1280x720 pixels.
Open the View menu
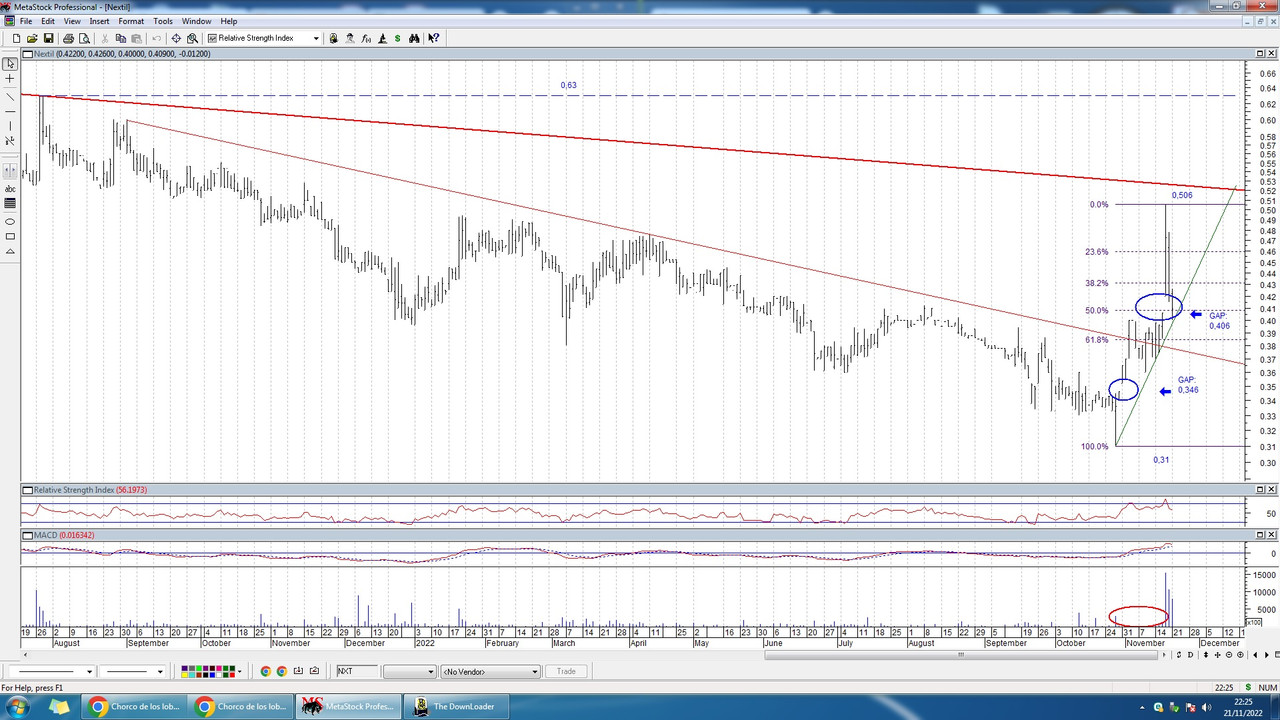click(x=72, y=21)
